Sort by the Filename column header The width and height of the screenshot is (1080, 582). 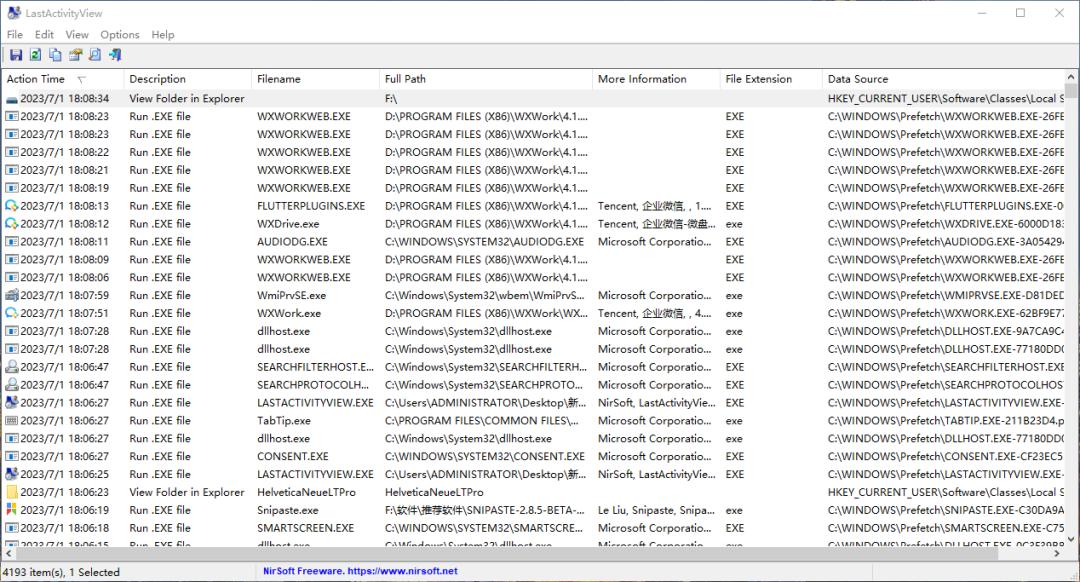pyautogui.click(x=279, y=79)
